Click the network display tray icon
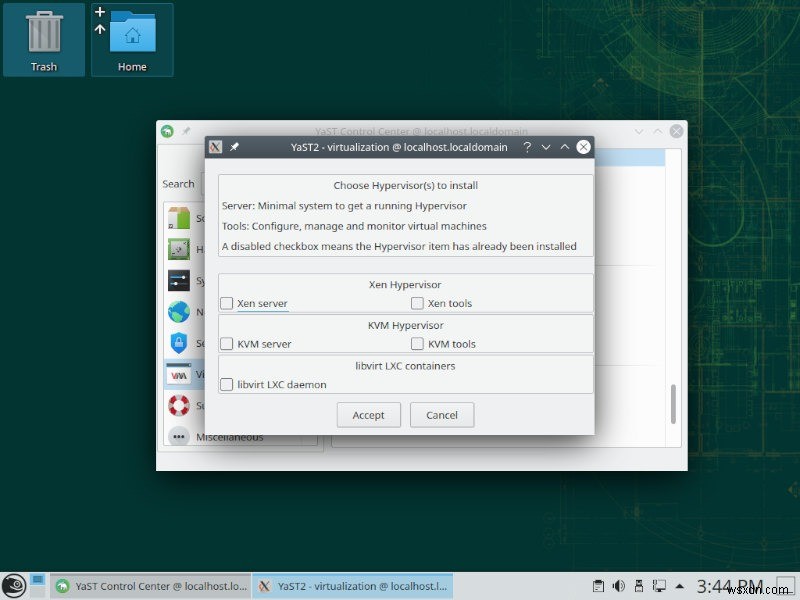The width and height of the screenshot is (800, 600). click(x=660, y=586)
